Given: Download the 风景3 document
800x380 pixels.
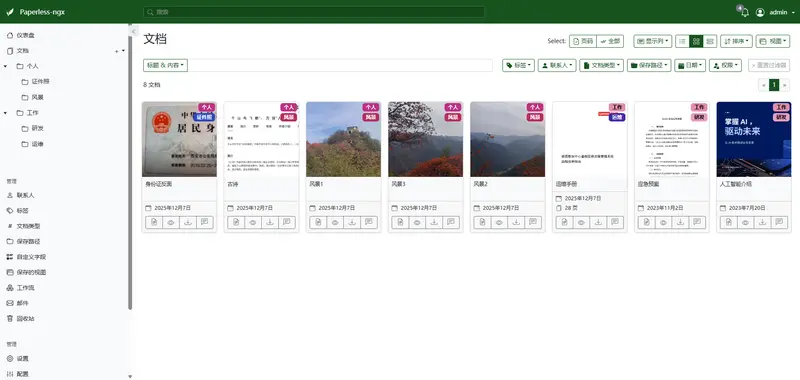Looking at the screenshot, I should click(434, 222).
